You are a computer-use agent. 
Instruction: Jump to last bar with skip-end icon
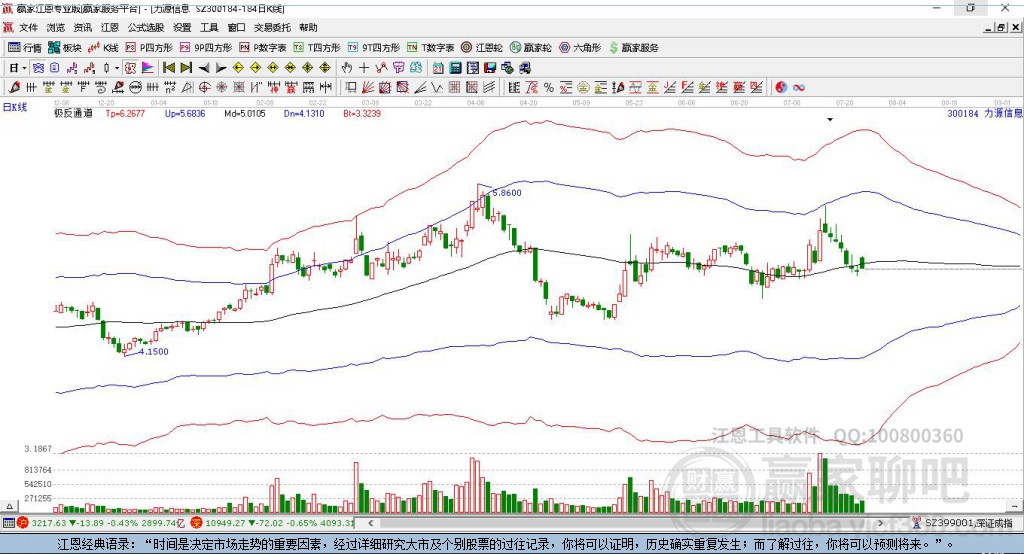click(x=186, y=68)
